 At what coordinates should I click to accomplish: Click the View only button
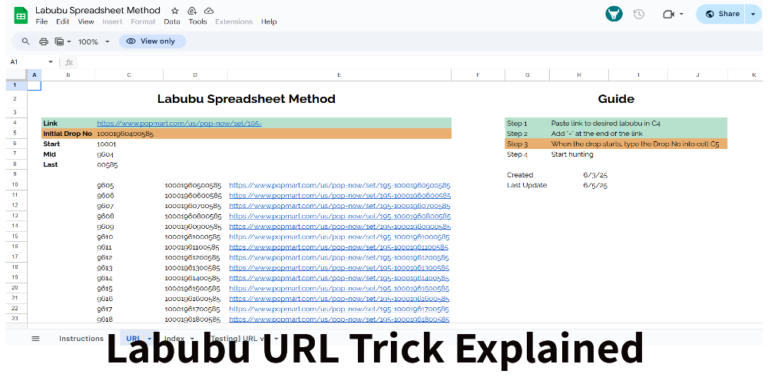[152, 42]
